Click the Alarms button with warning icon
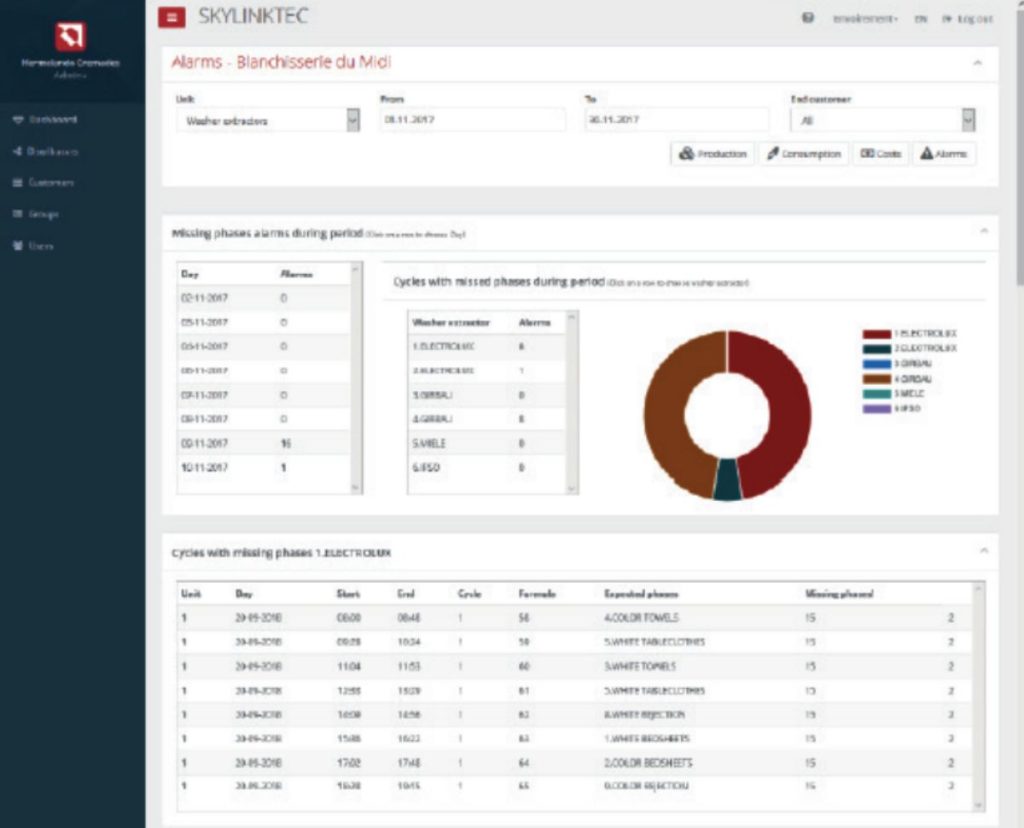Viewport: 1024px width, 828px height. (943, 154)
